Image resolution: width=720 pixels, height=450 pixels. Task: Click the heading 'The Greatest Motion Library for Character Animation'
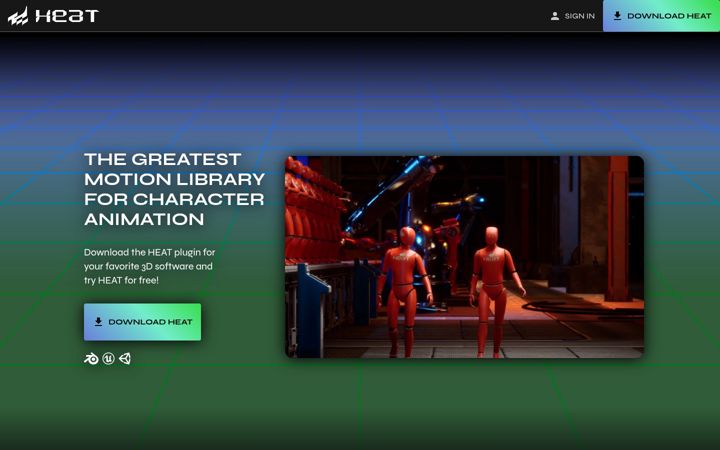point(174,189)
